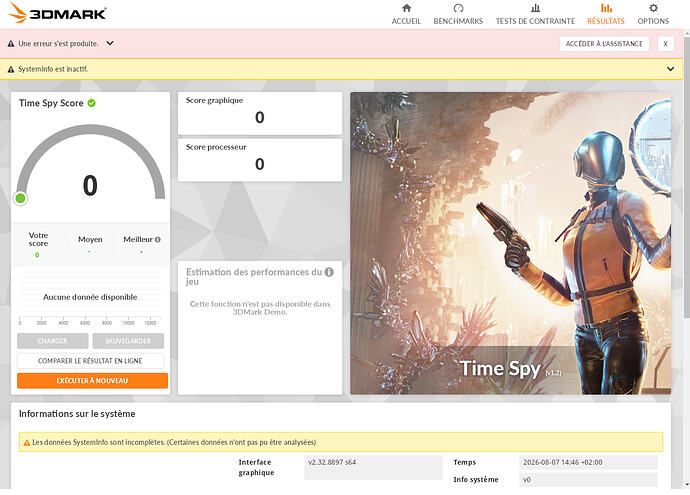The width and height of the screenshot is (690, 495).
Task: Click the Temps date field
Action: click(x=588, y=462)
